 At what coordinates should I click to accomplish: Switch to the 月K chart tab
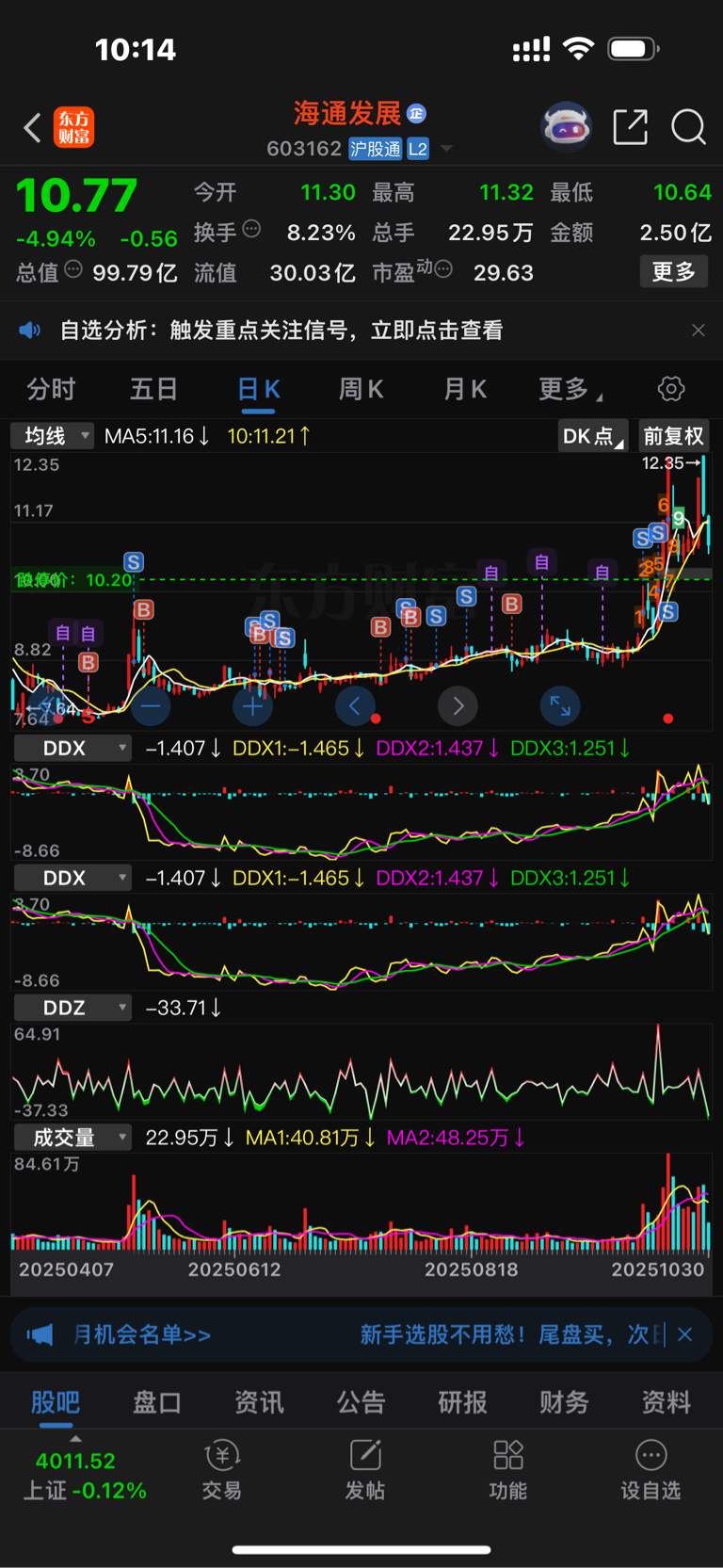click(x=465, y=389)
